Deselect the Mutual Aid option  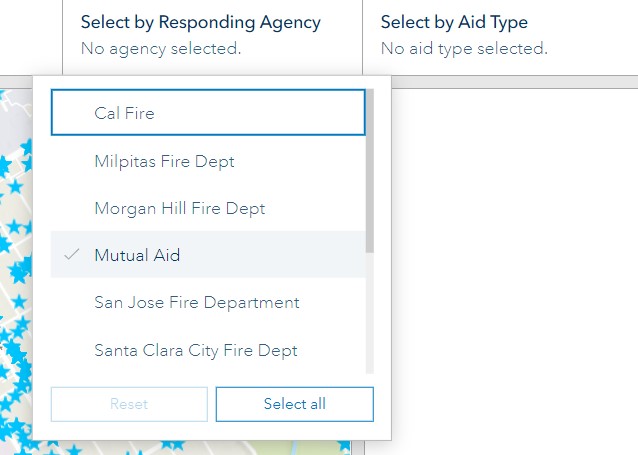[x=208, y=255]
